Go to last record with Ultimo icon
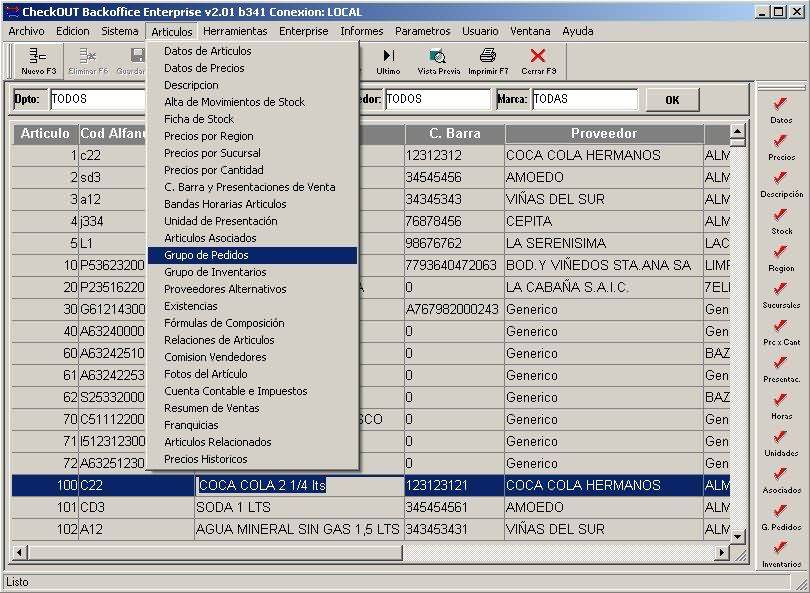The height and width of the screenshot is (593, 810). [388, 61]
